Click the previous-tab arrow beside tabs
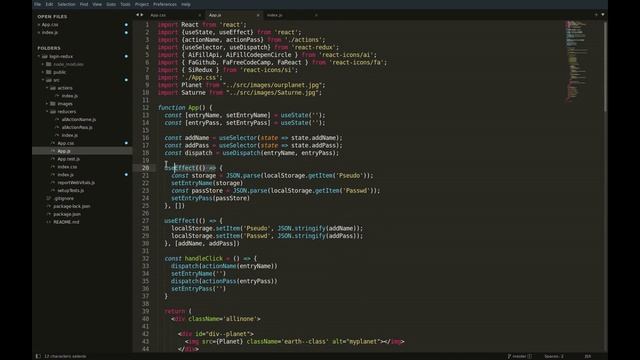640x360 pixels. [138, 15]
